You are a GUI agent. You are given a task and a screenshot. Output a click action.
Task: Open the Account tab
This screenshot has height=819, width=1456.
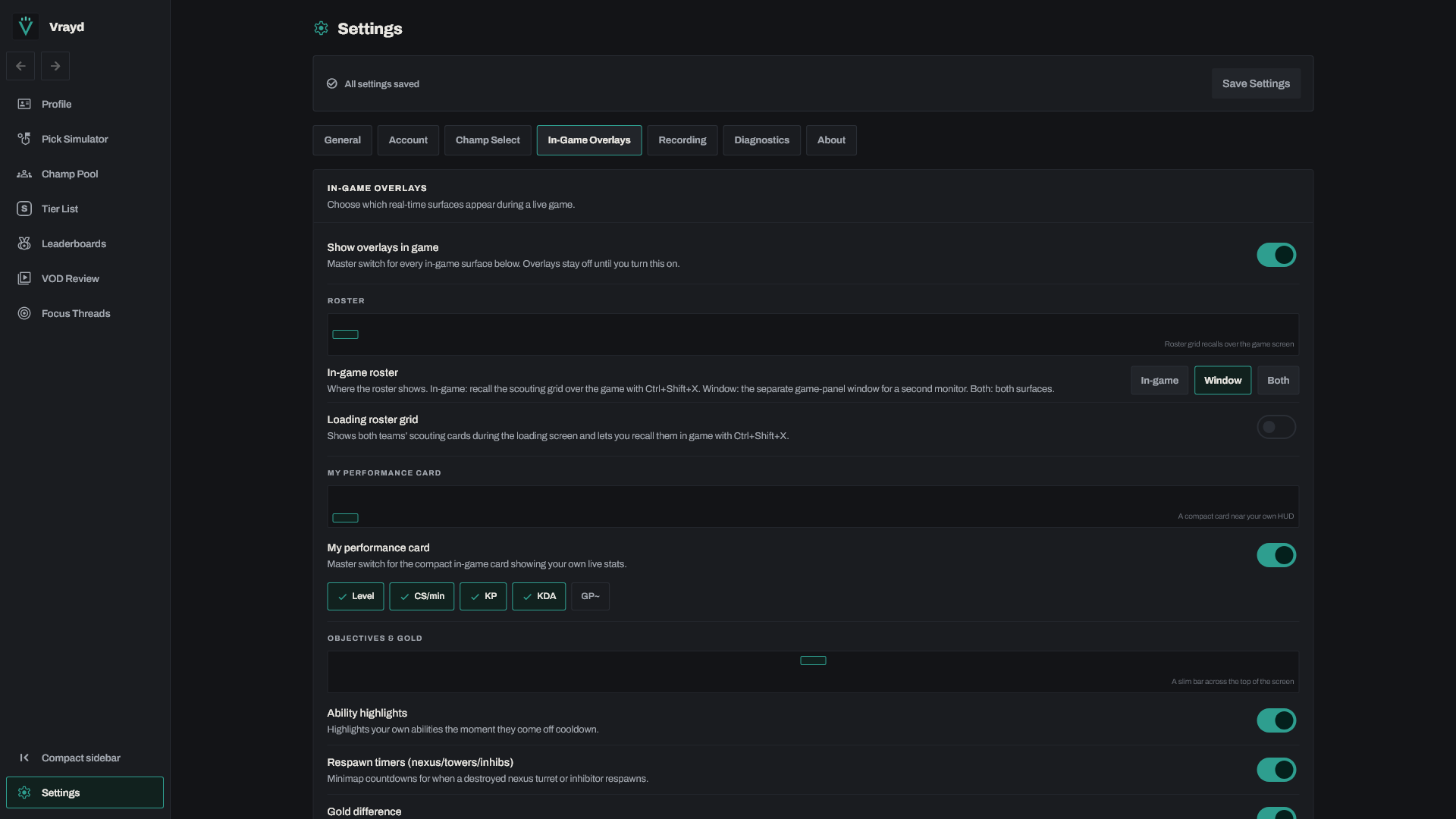coord(408,140)
